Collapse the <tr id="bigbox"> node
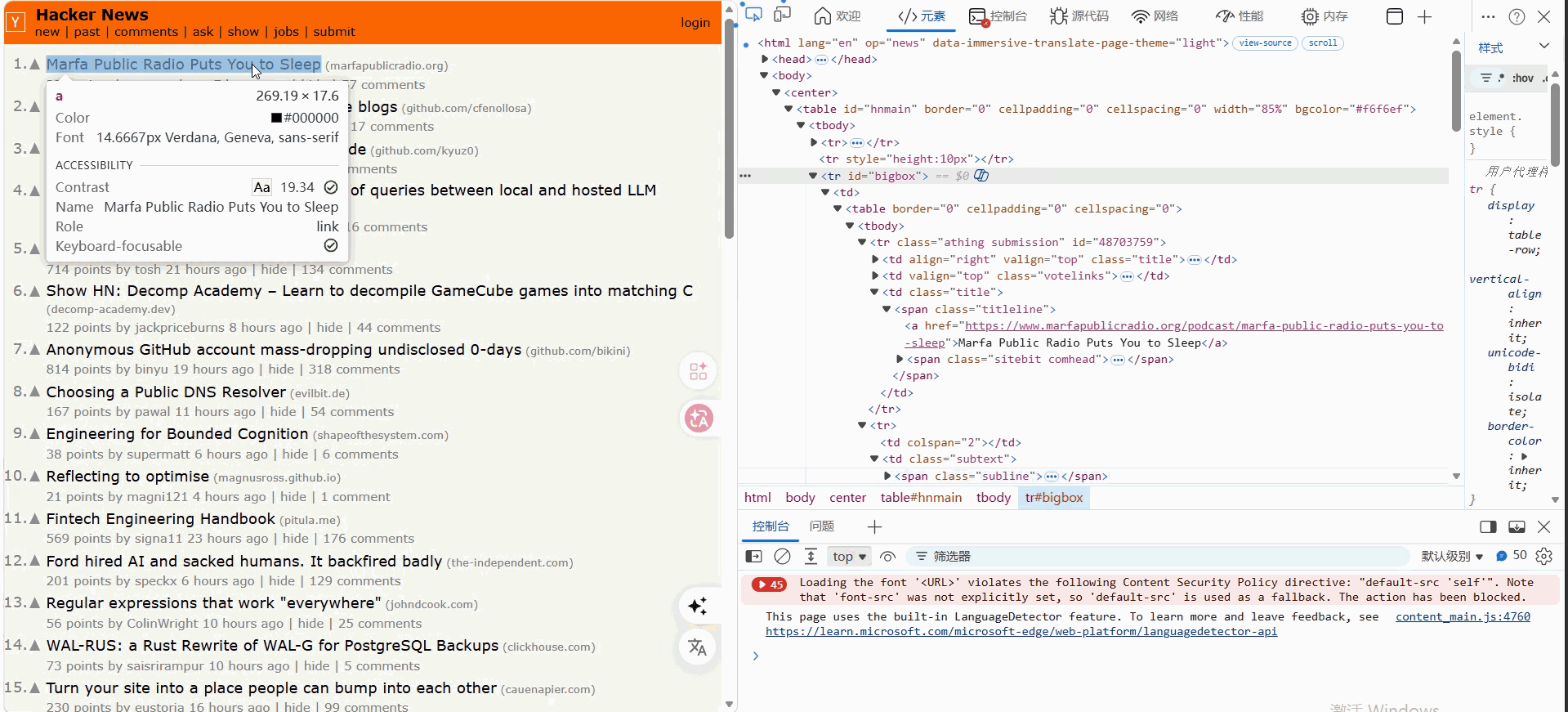The width and height of the screenshot is (1568, 712). tap(813, 176)
